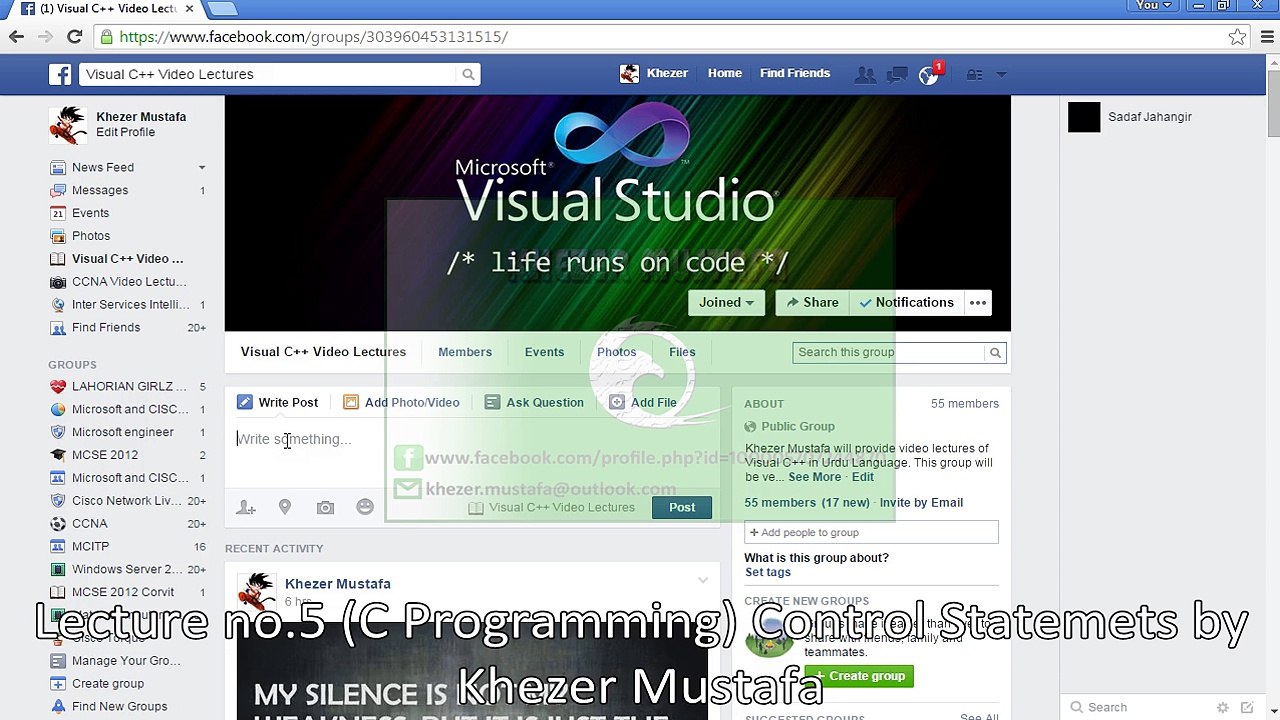
Task: Click the emoji feeling icon in composer
Action: tap(365, 508)
